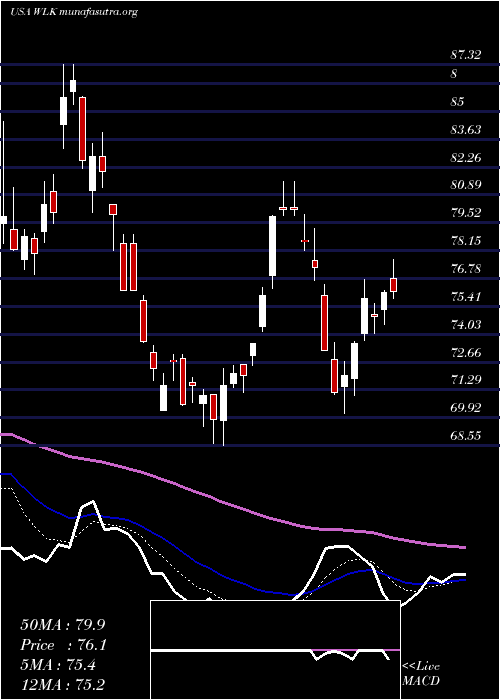Click the Price : 76.1 readout

(x=64, y=645)
